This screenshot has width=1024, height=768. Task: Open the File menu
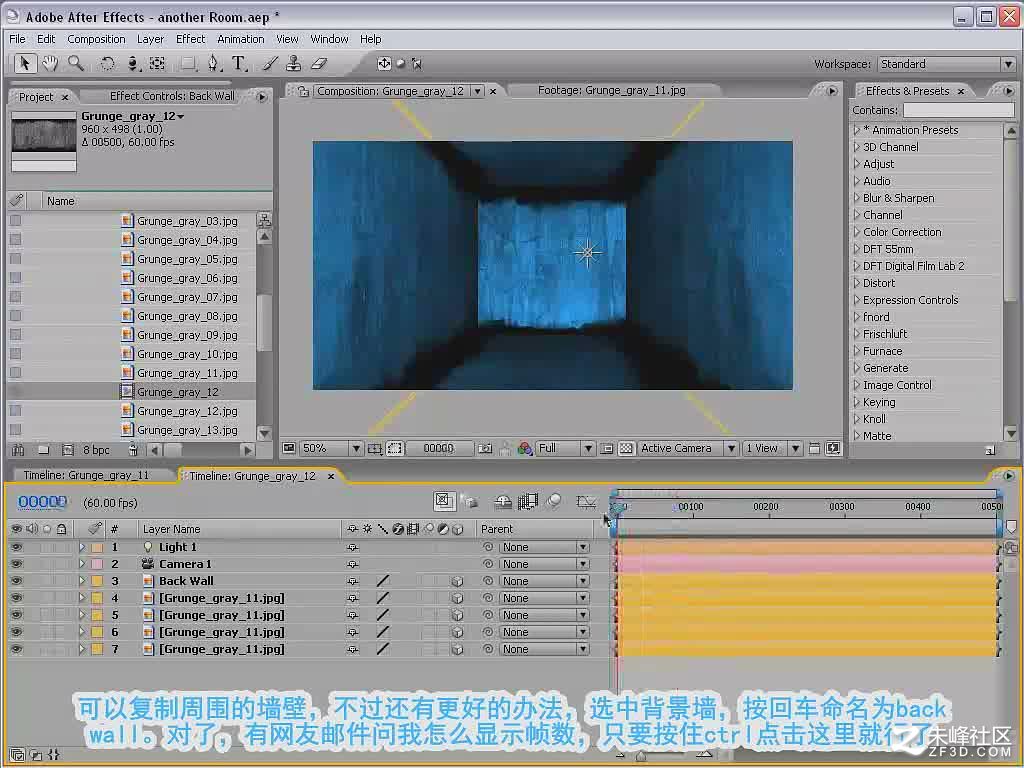point(17,39)
